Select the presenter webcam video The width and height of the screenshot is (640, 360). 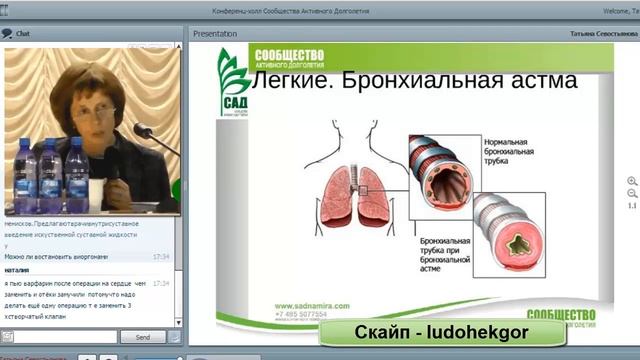pyautogui.click(x=92, y=132)
